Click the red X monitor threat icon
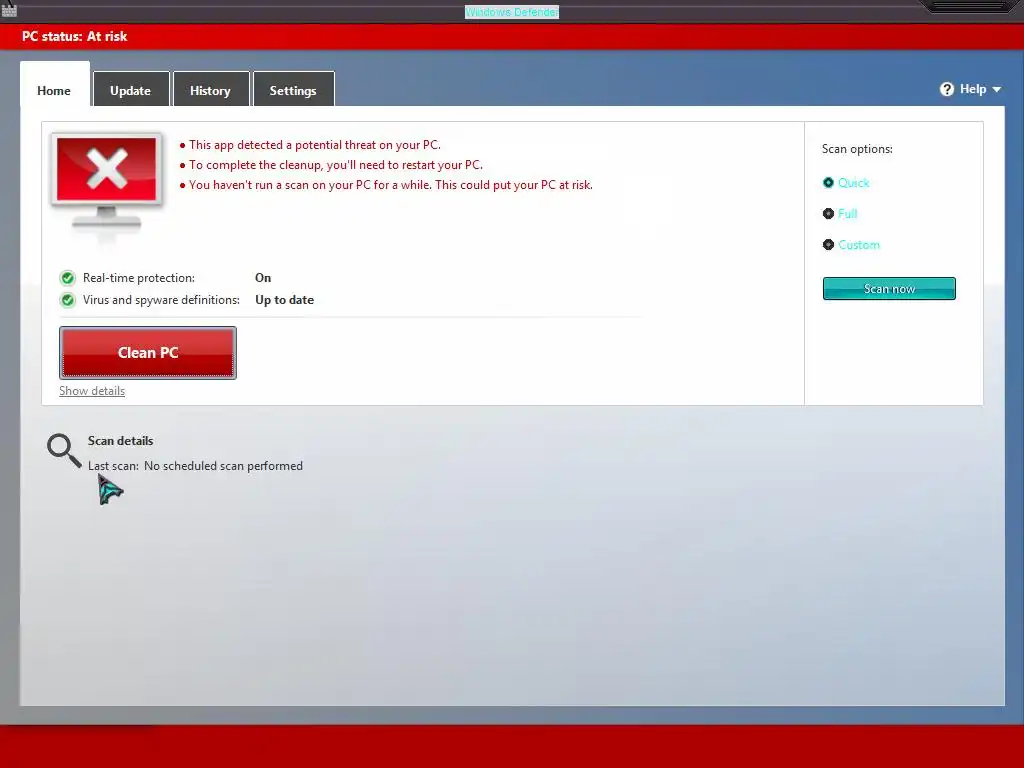Viewport: 1024px width, 768px height. coord(106,183)
